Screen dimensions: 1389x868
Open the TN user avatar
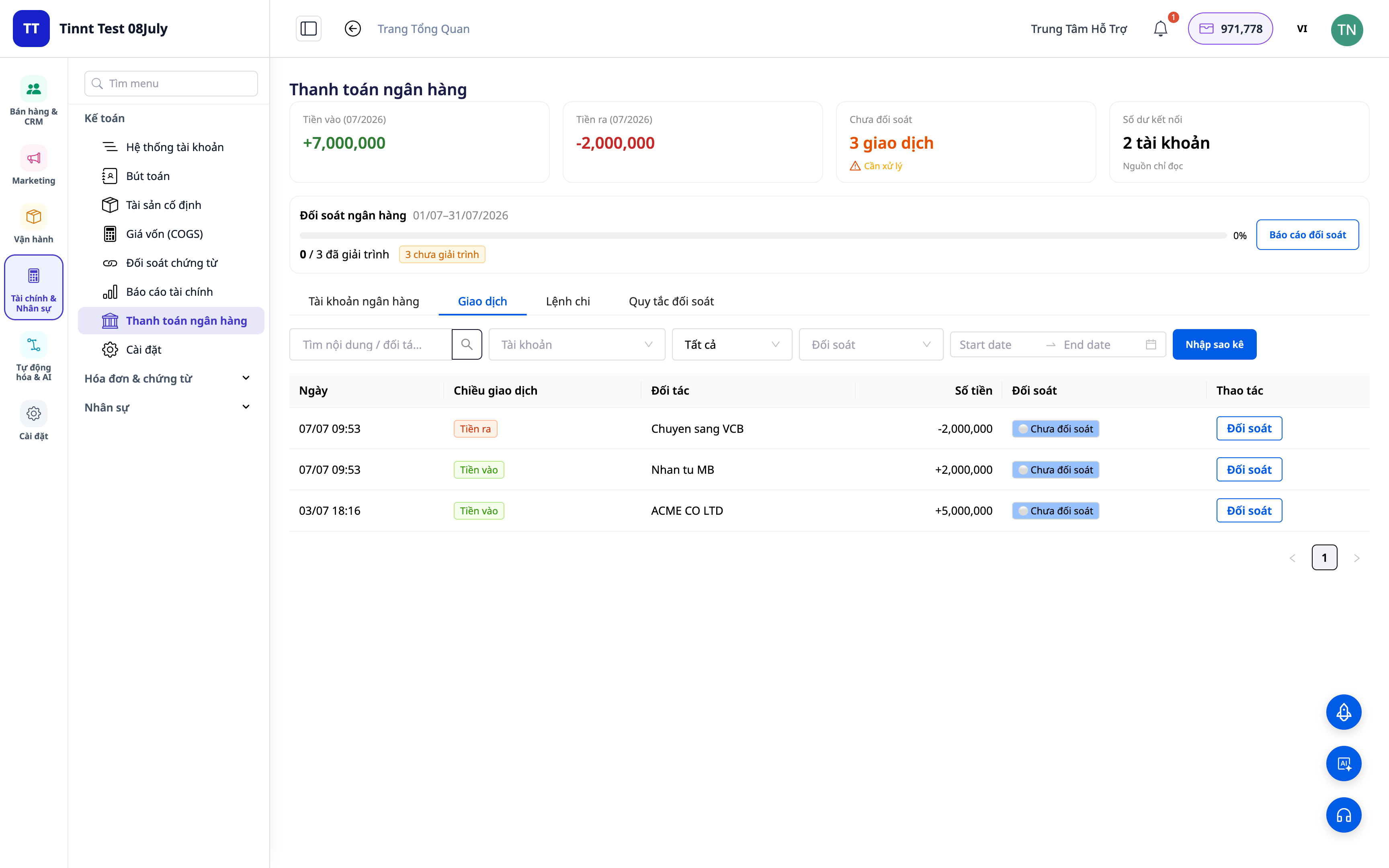(1346, 29)
